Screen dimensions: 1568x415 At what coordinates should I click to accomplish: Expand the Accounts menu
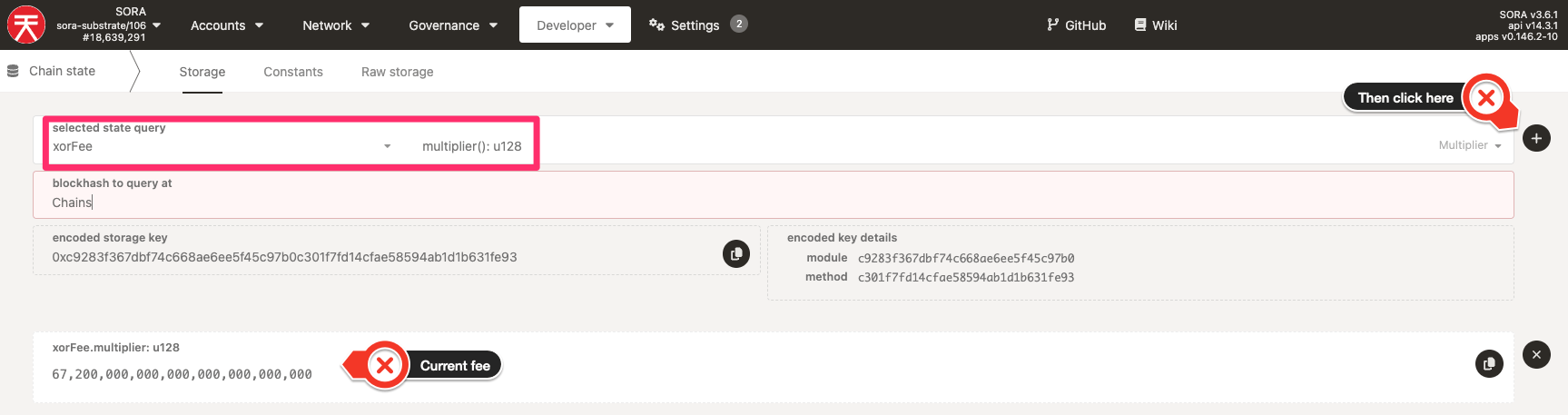pos(227,25)
